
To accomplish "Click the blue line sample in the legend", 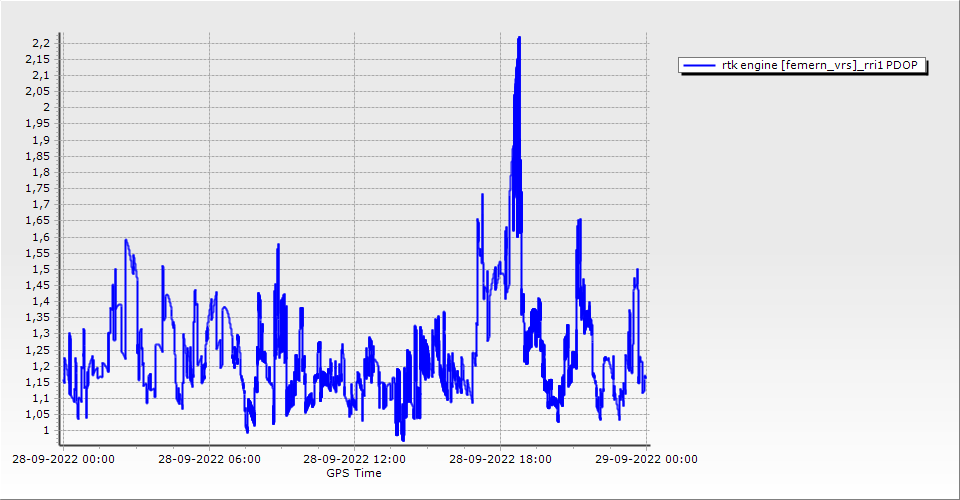I will (x=699, y=66).
